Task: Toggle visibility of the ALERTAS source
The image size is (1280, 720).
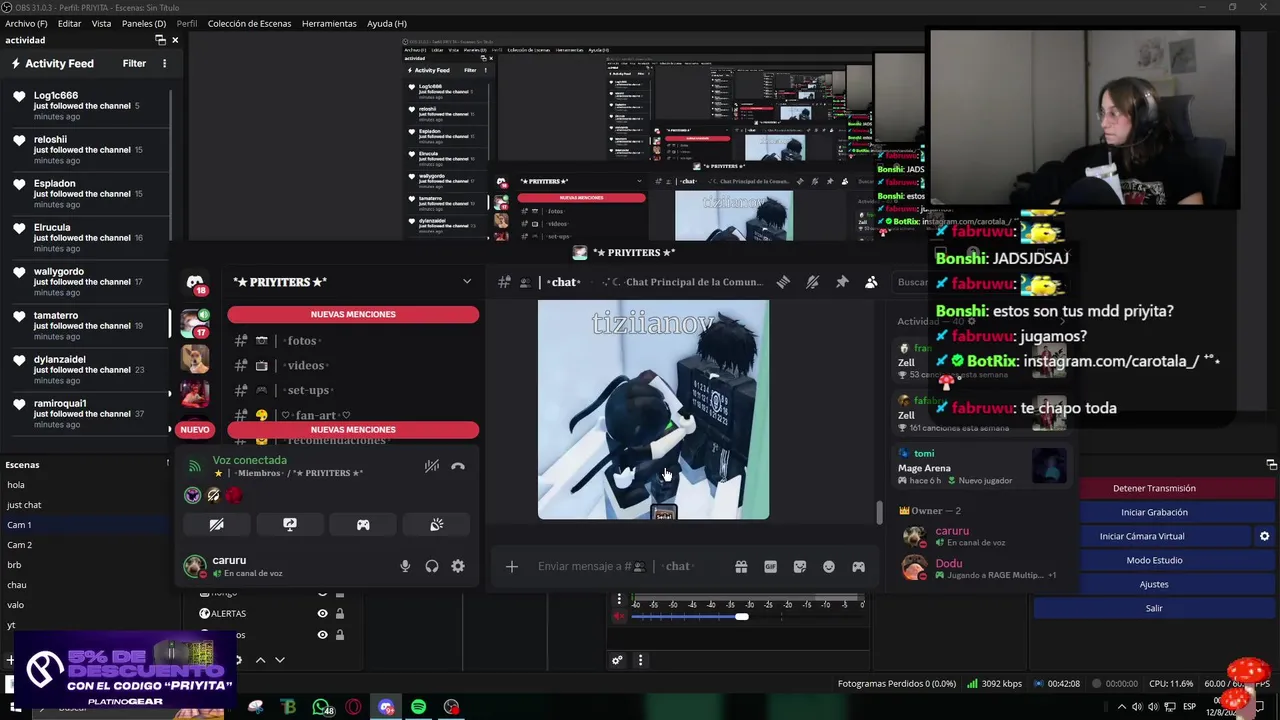Action: click(322, 614)
